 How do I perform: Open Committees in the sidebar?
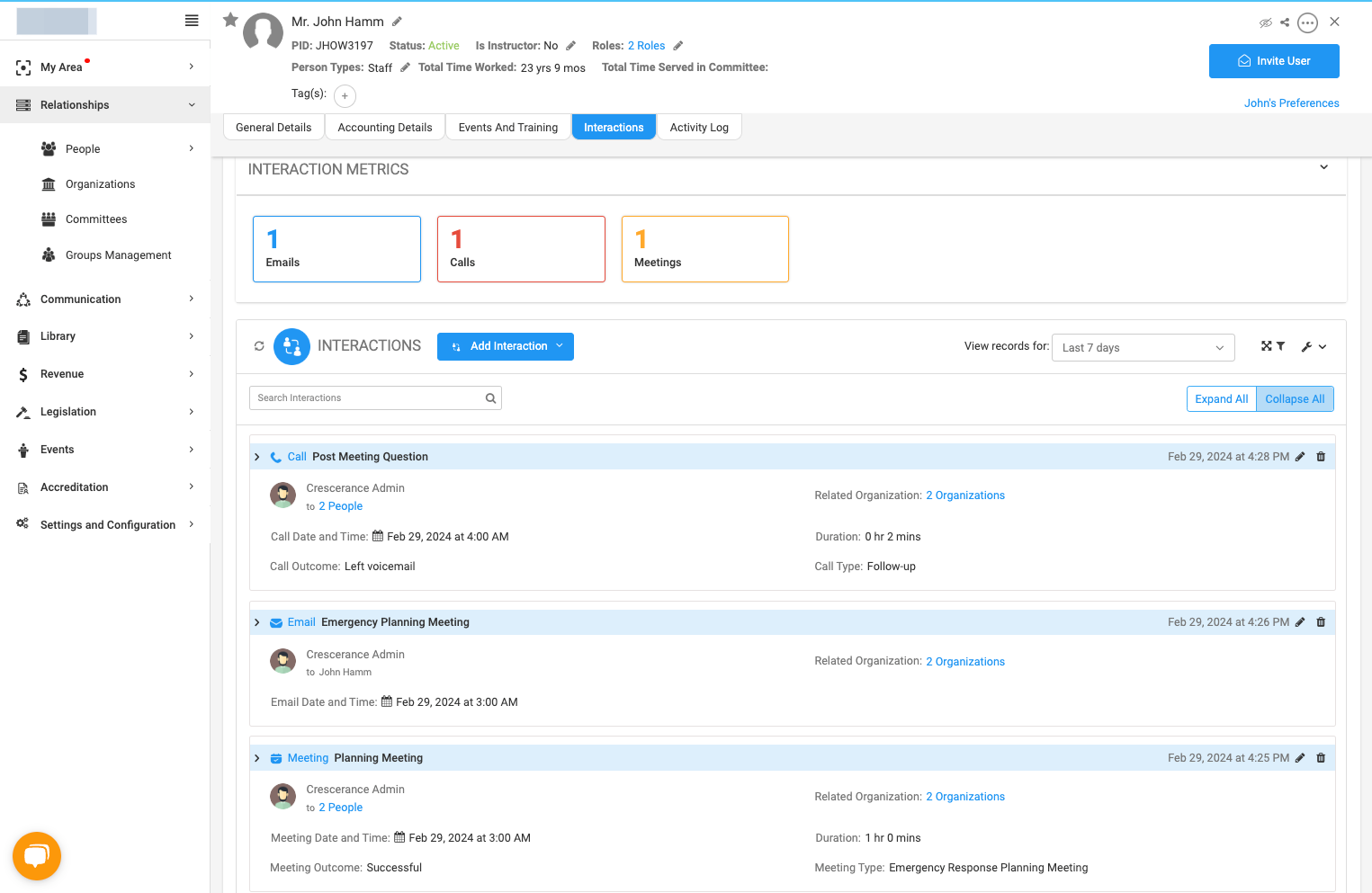tap(96, 219)
